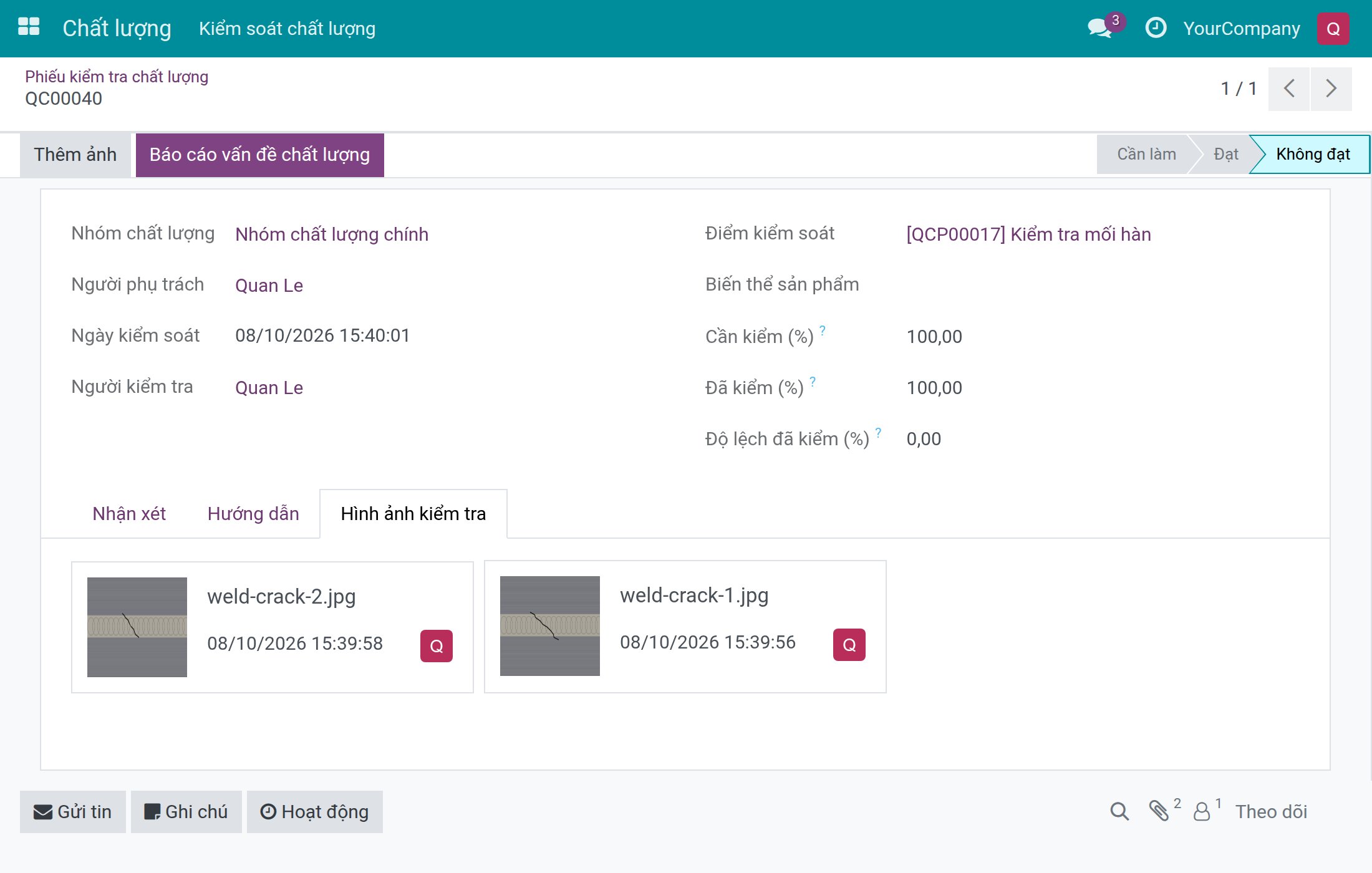Open the Kiểm soát chất lượng menu

(287, 29)
